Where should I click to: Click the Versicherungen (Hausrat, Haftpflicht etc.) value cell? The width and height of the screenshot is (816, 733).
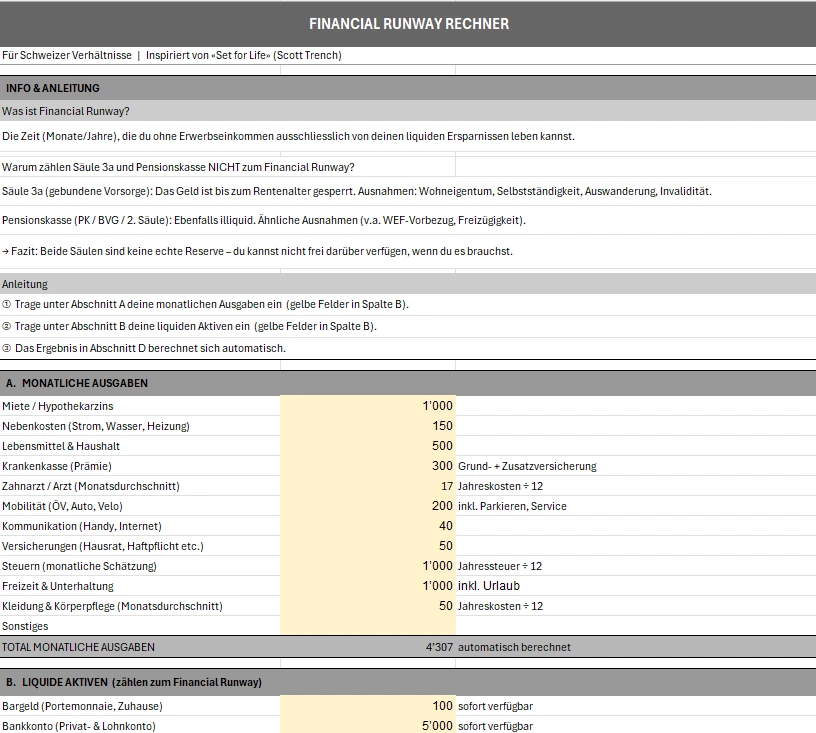[368, 546]
